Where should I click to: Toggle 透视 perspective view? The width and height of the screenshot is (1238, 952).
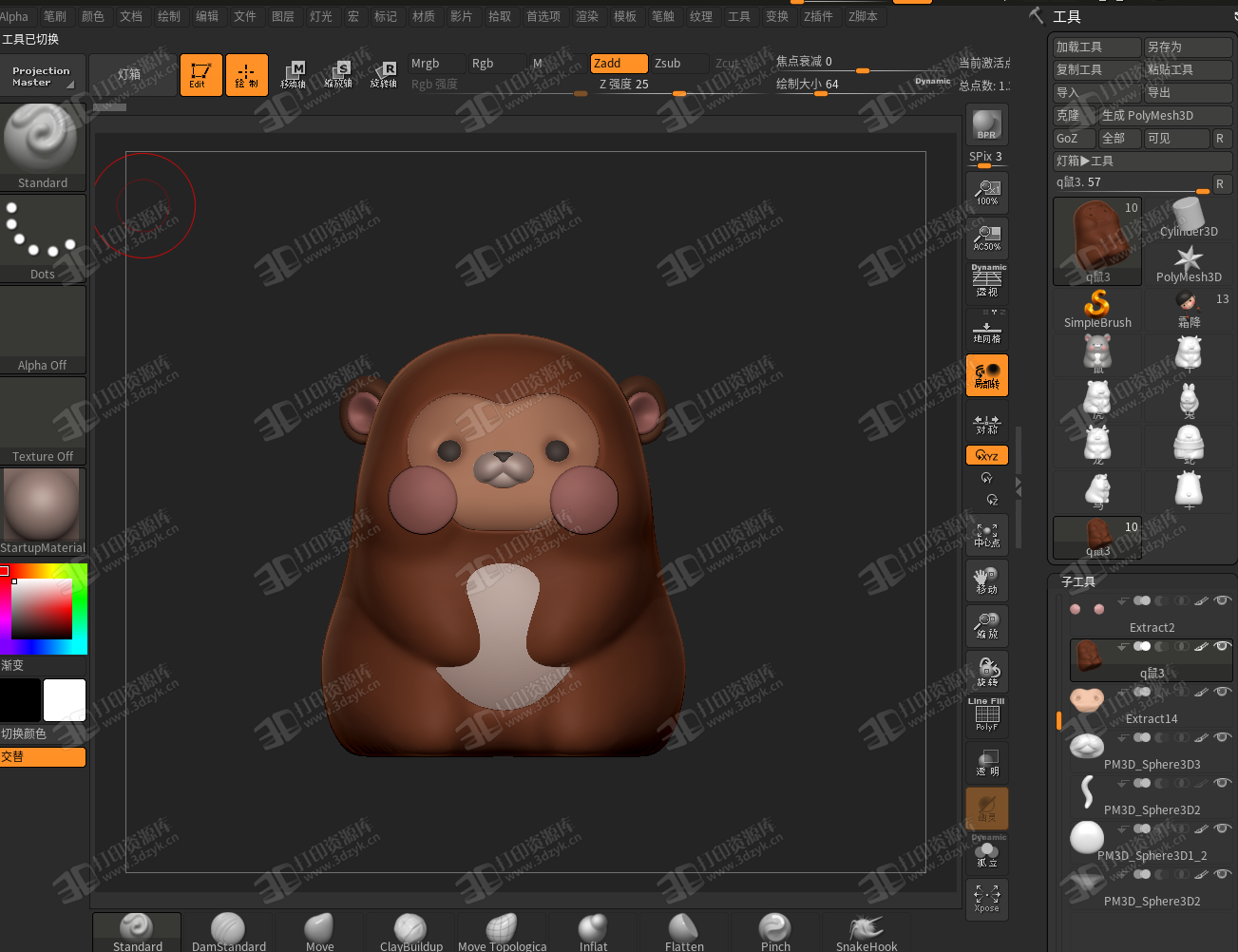coord(986,283)
